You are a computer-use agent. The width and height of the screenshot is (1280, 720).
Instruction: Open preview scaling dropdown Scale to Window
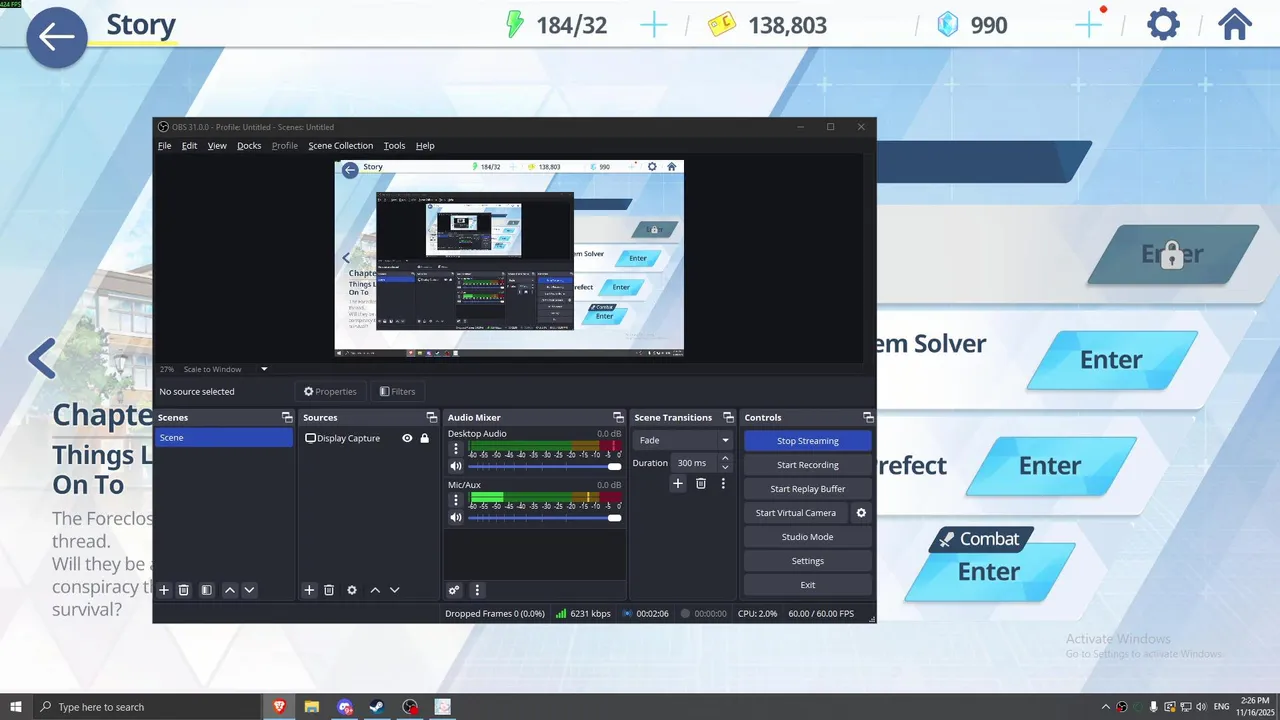pos(226,369)
